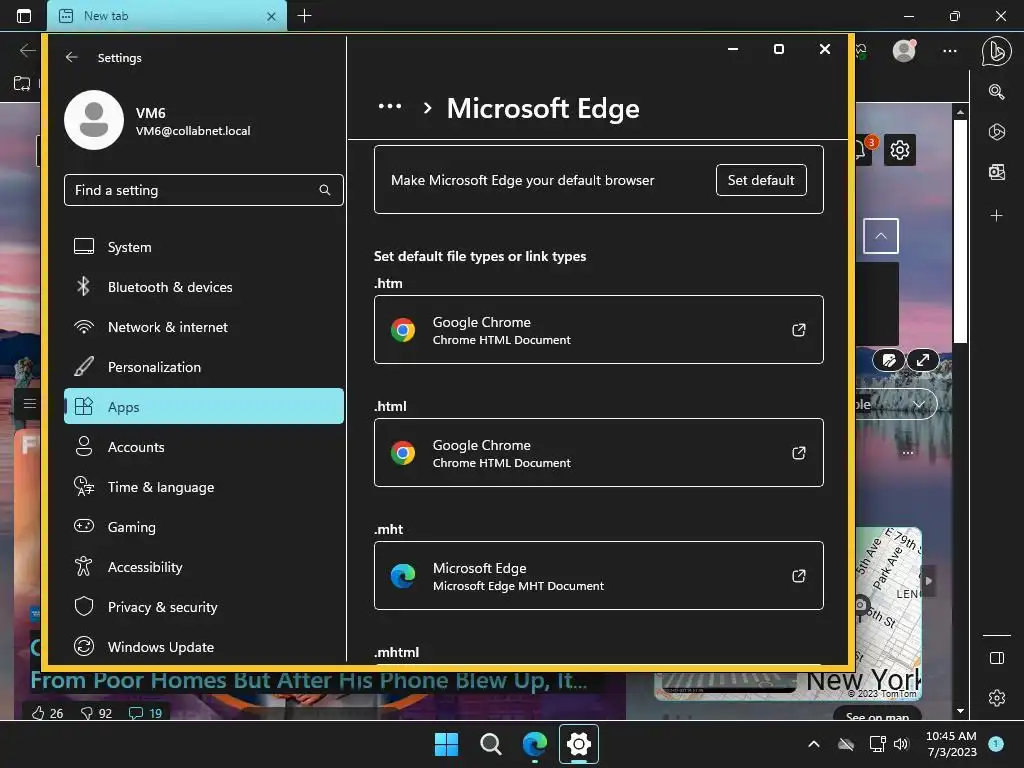Viewport: 1024px width, 768px height.
Task: Open Accounts settings
Action: [204, 447]
